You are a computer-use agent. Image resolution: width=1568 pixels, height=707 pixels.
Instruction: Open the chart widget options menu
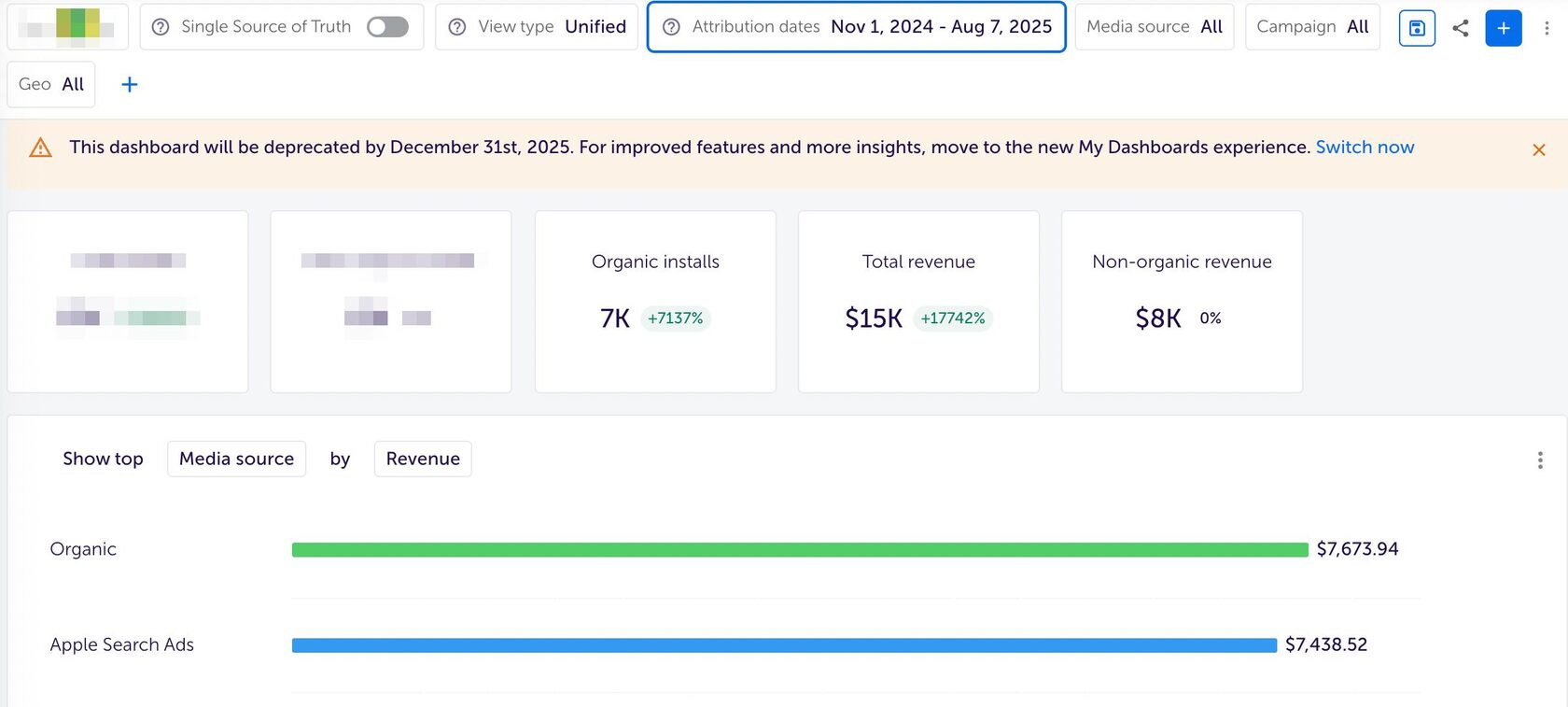[x=1539, y=460]
